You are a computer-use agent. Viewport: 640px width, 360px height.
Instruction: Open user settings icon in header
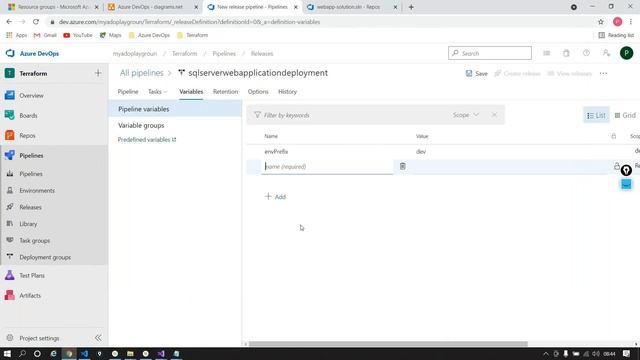(x=606, y=53)
